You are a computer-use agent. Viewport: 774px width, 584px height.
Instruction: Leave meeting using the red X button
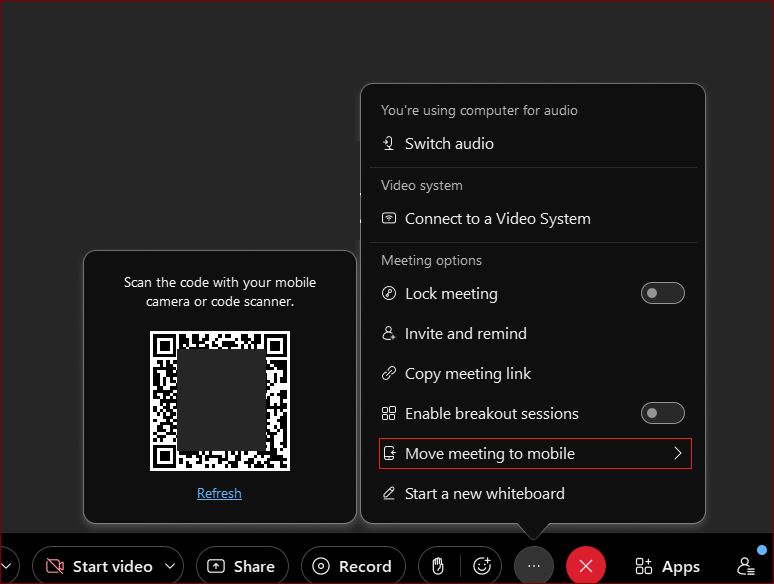(x=586, y=566)
